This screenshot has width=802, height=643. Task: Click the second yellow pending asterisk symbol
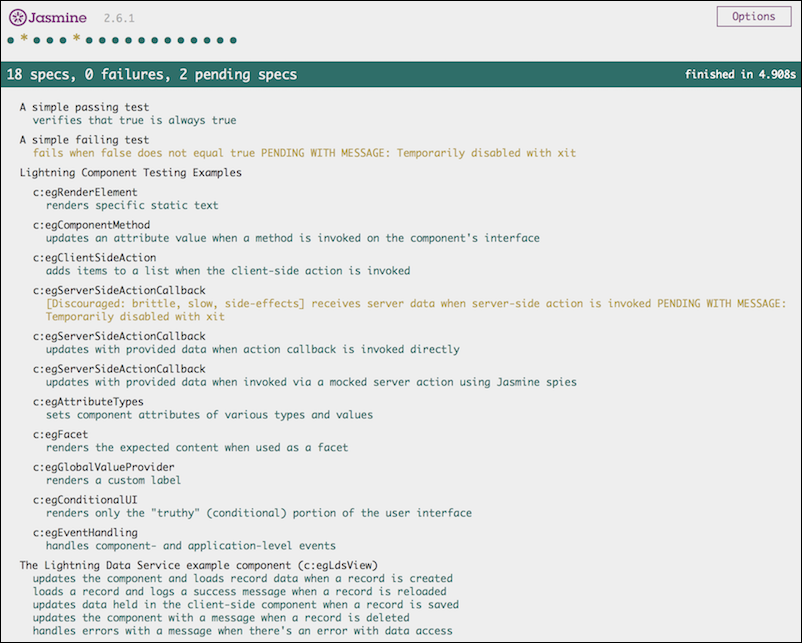point(76,38)
